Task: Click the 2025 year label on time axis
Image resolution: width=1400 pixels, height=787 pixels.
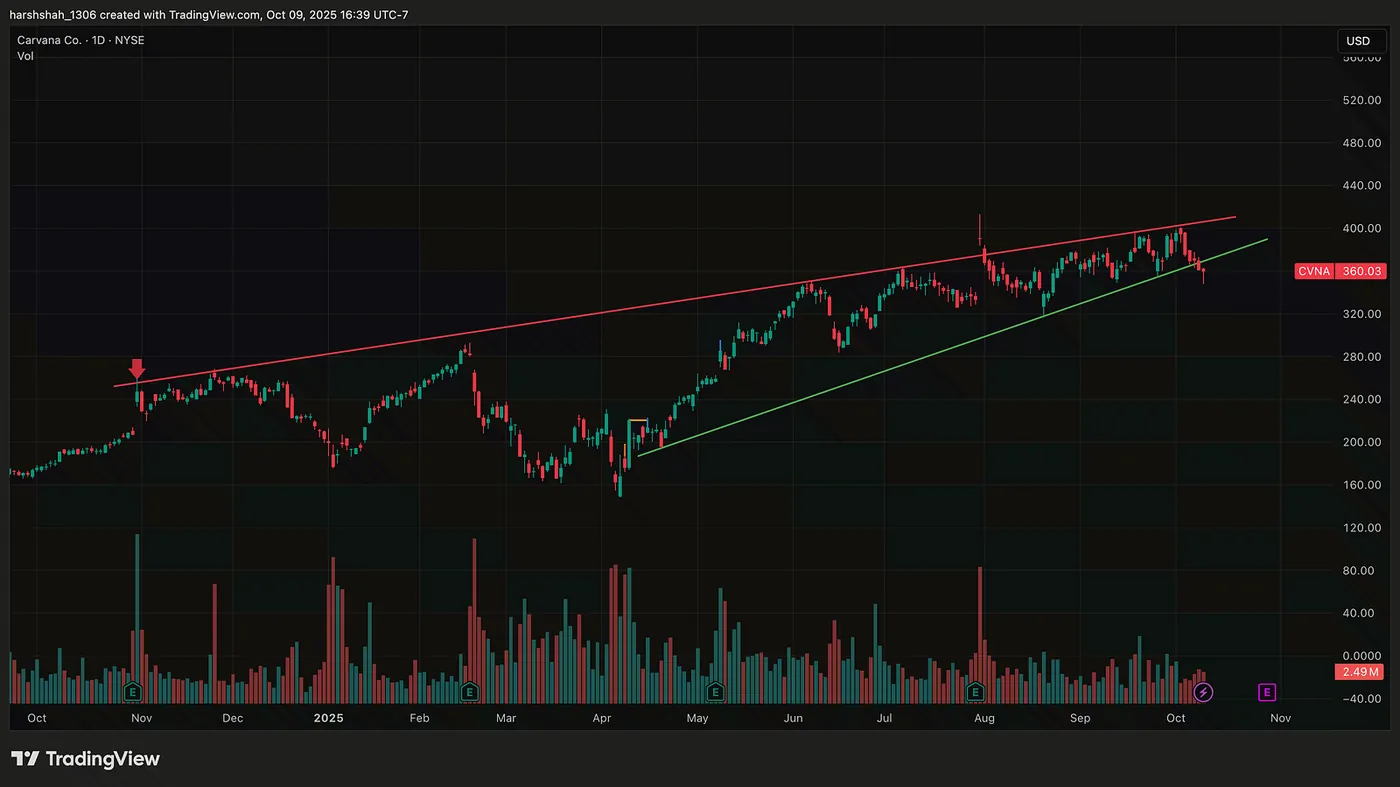Action: (x=328, y=718)
